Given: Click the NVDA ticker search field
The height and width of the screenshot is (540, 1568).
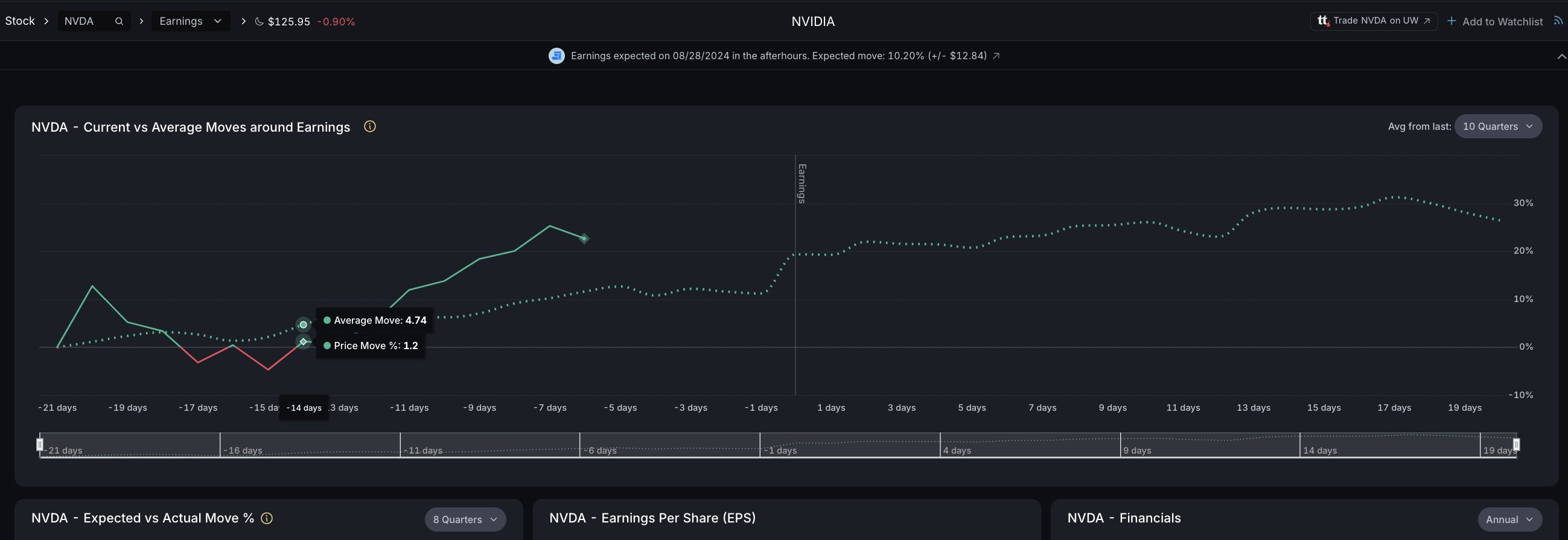Looking at the screenshot, I should click(94, 21).
